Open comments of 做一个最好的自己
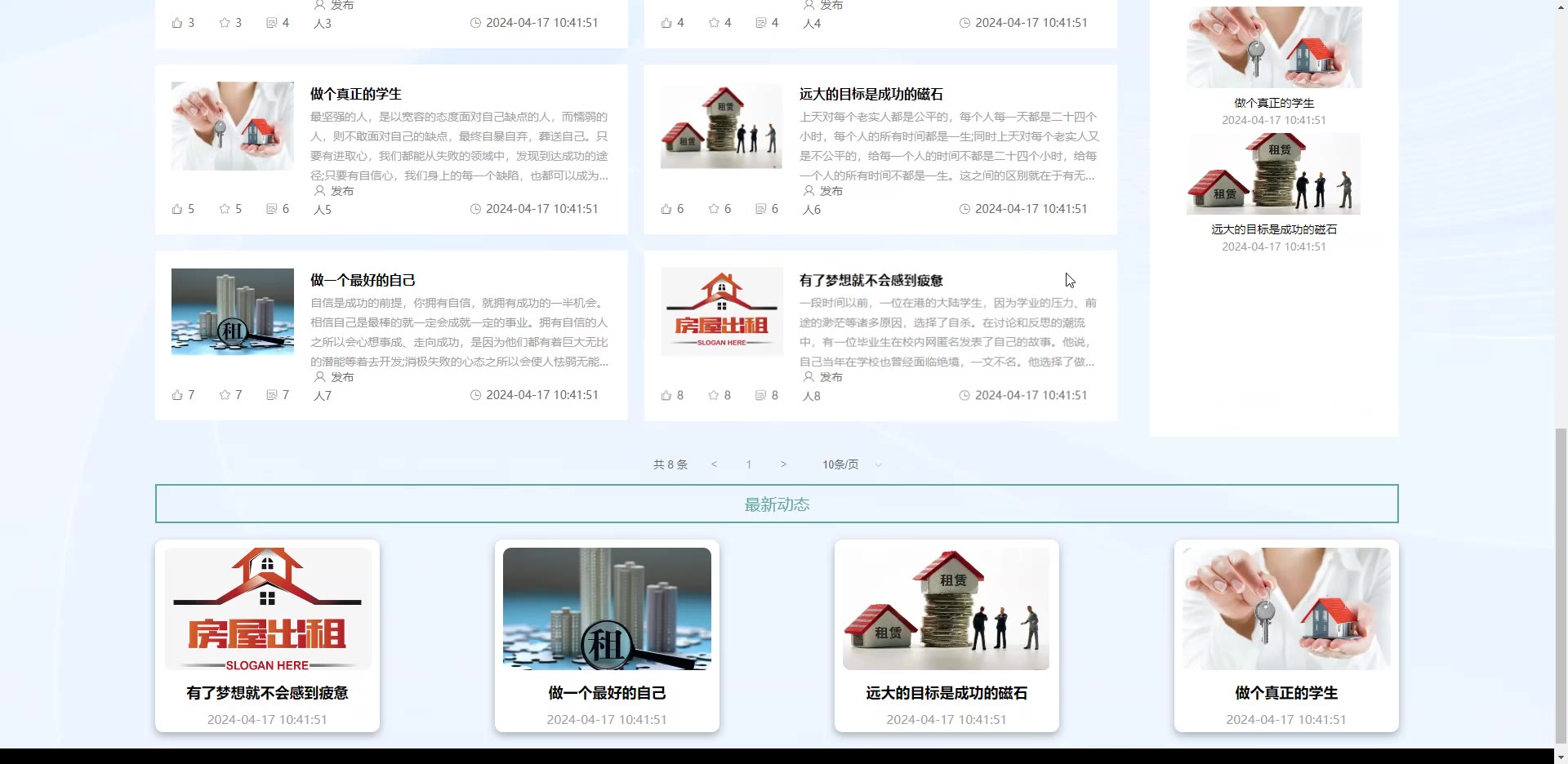Screen dimensions: 1568x764 [x=272, y=395]
